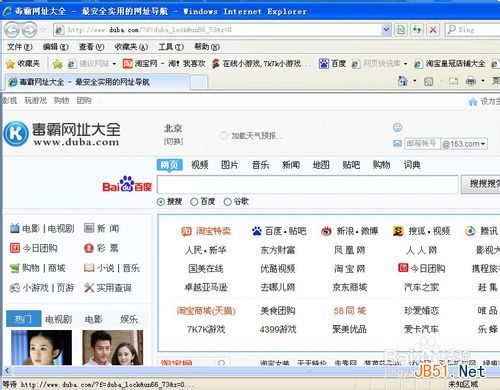
Task: Open the @163.com mail domain dropdown
Action: (483, 144)
